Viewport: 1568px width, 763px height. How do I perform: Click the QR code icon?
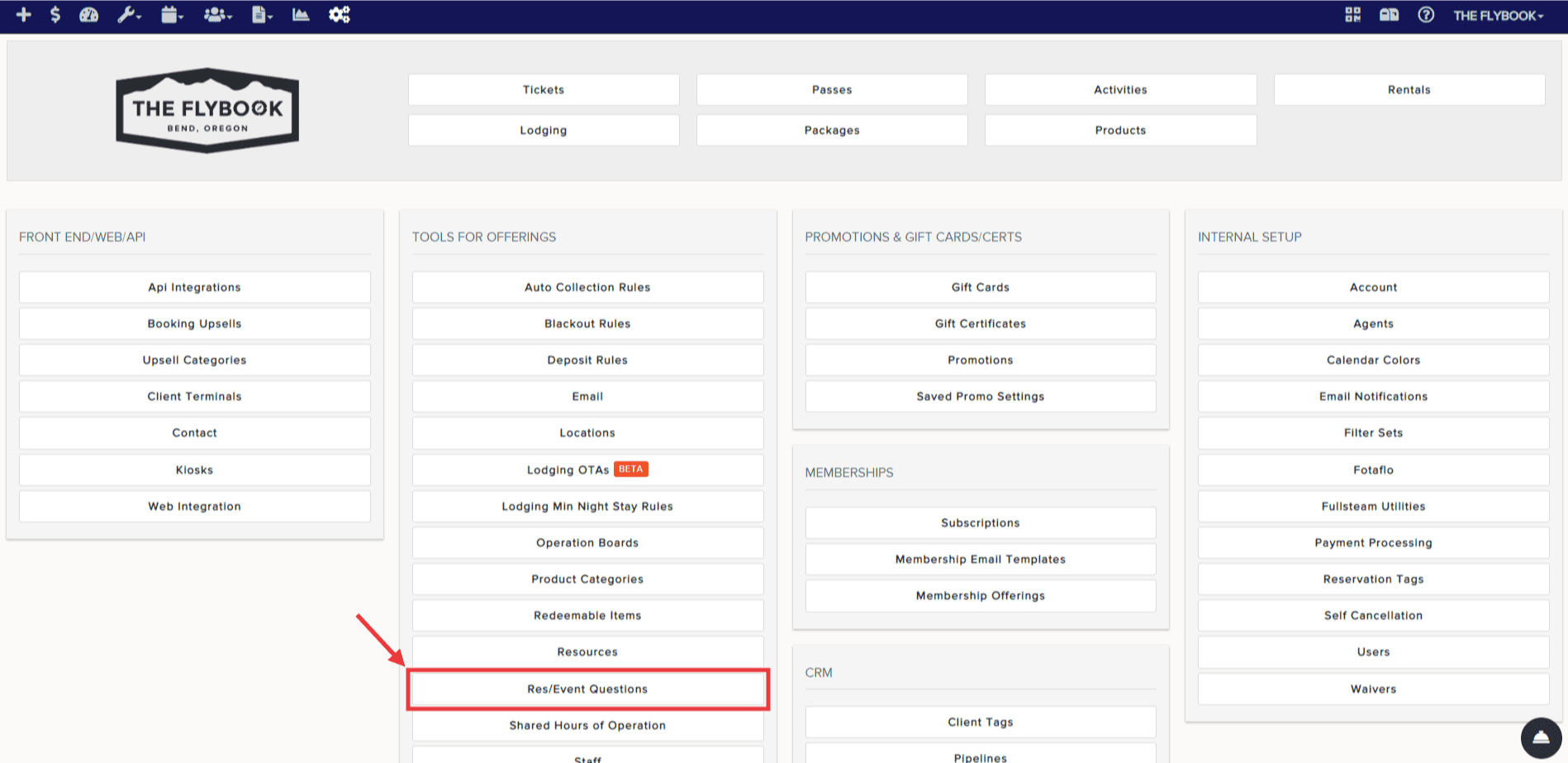[1352, 15]
